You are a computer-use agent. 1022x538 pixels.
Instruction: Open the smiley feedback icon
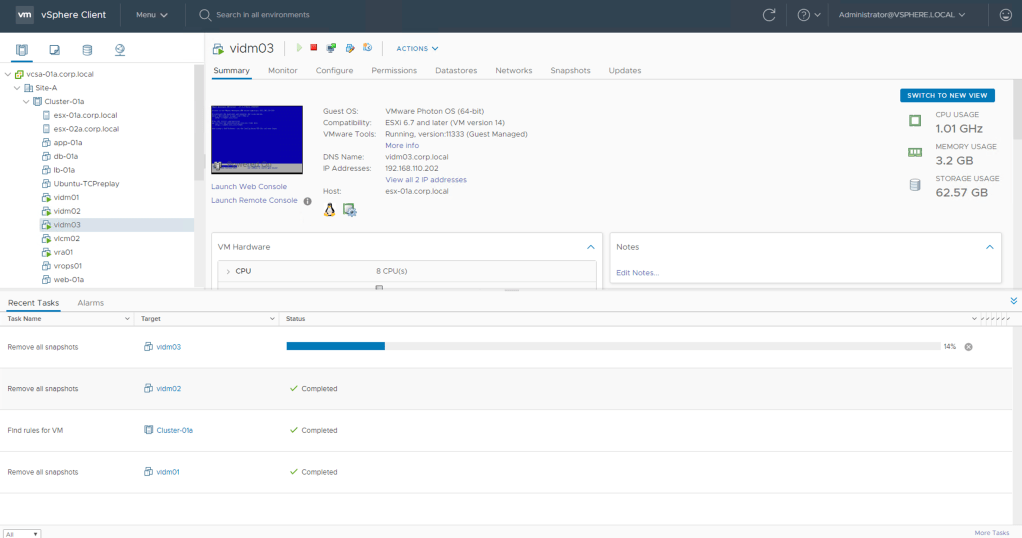pyautogui.click(x=1005, y=15)
